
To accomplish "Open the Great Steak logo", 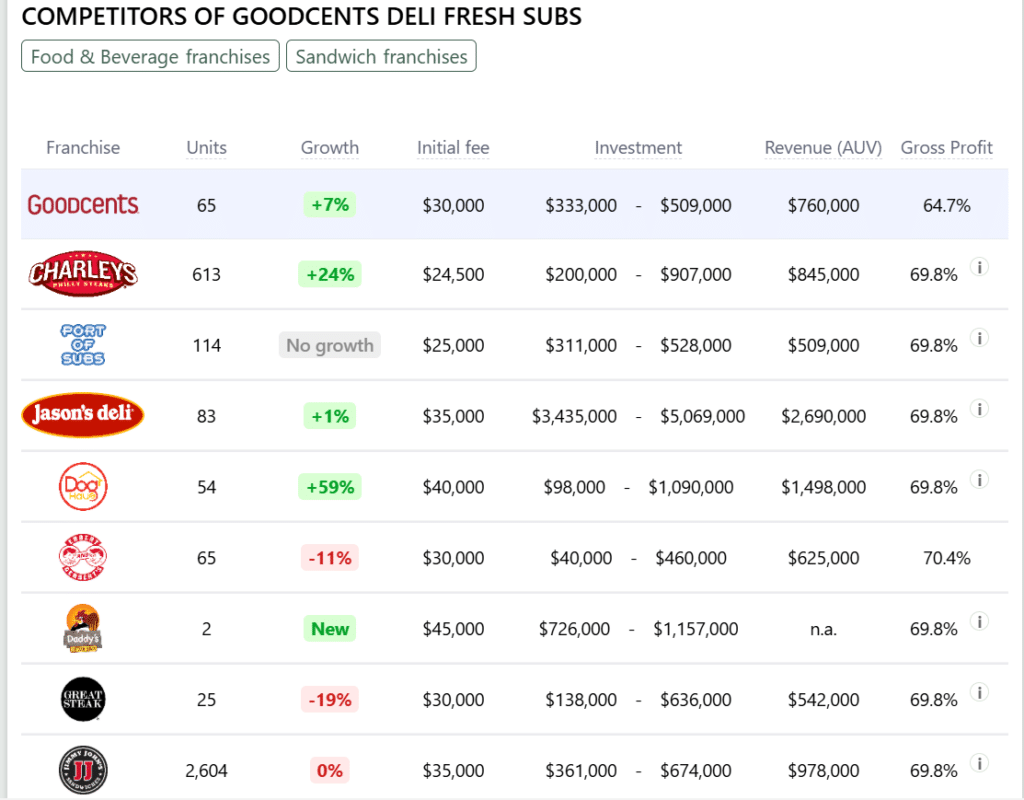I will tap(83, 699).
